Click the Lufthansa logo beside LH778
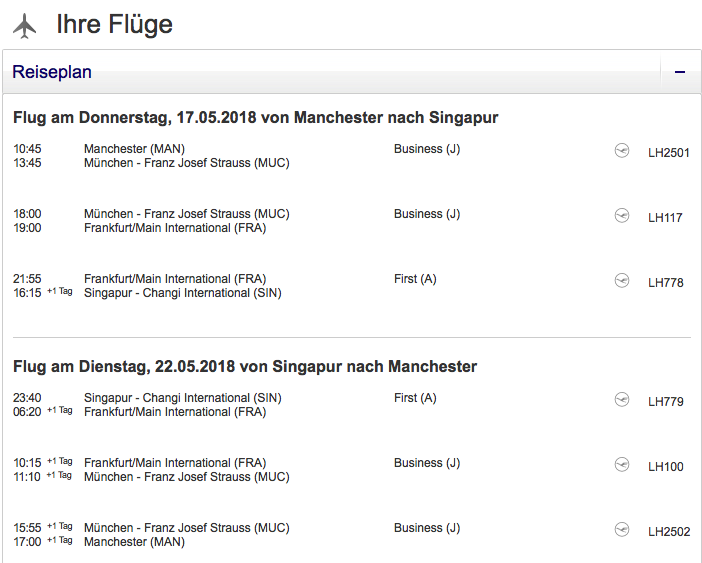702x563 pixels. [622, 280]
